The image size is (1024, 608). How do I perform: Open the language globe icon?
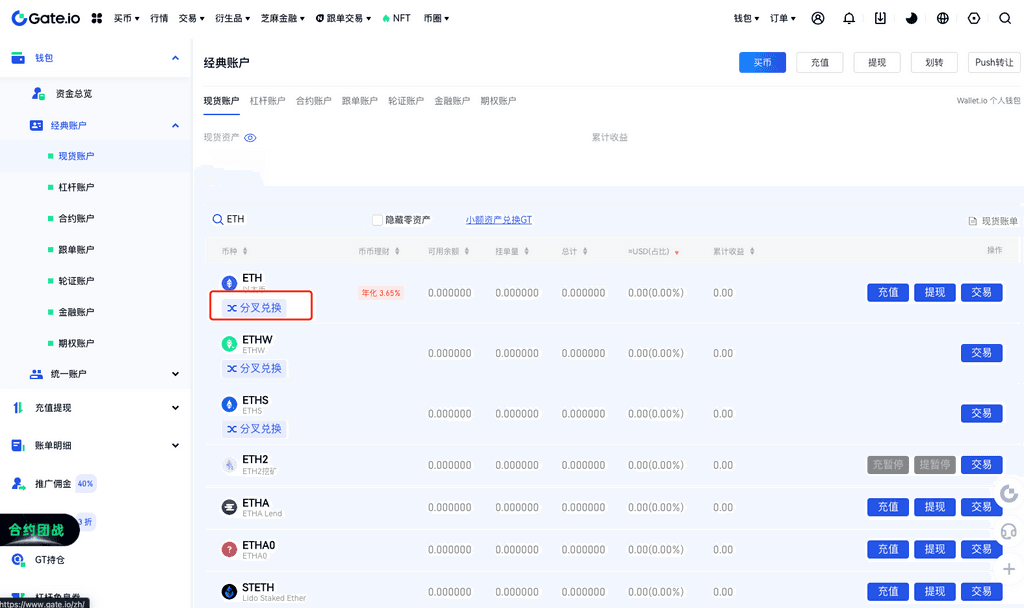[942, 18]
